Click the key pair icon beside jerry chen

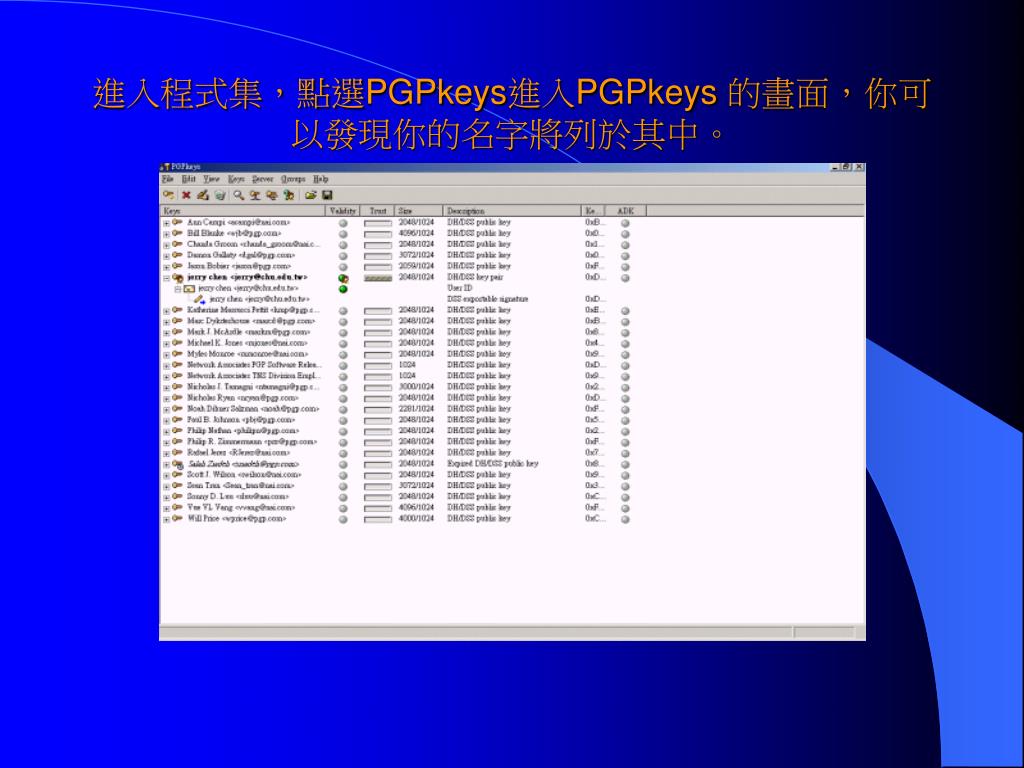[x=178, y=278]
